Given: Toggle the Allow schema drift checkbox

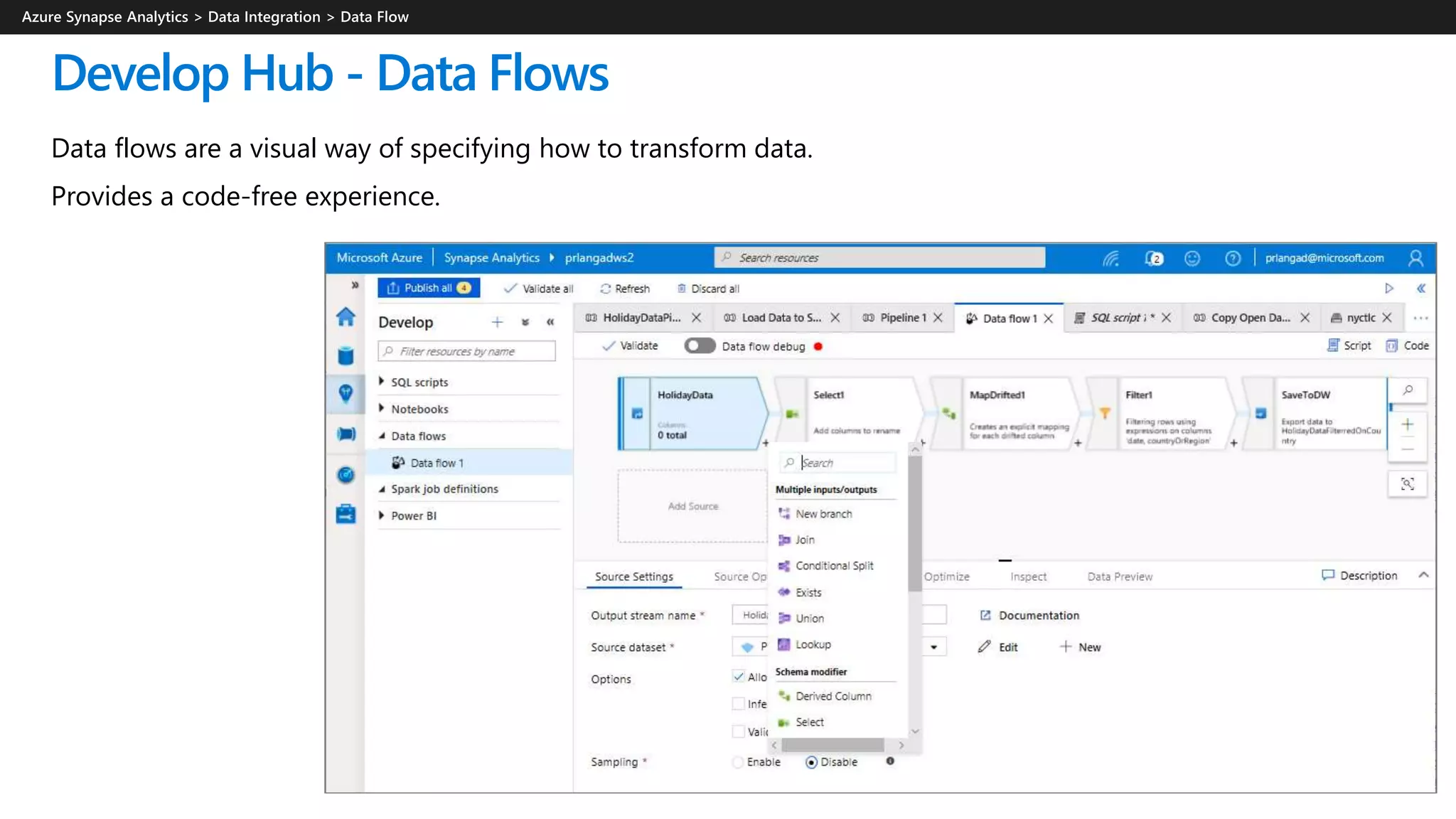Looking at the screenshot, I should [739, 676].
